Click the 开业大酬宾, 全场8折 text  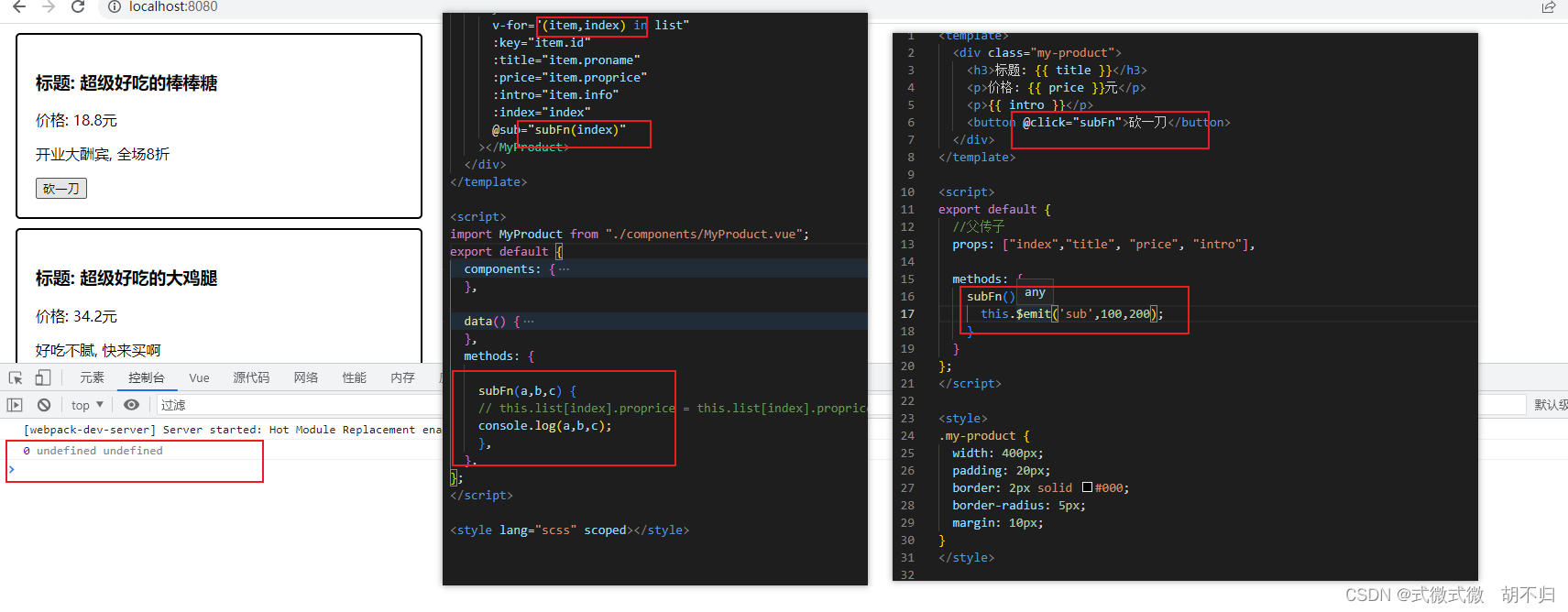(x=103, y=154)
